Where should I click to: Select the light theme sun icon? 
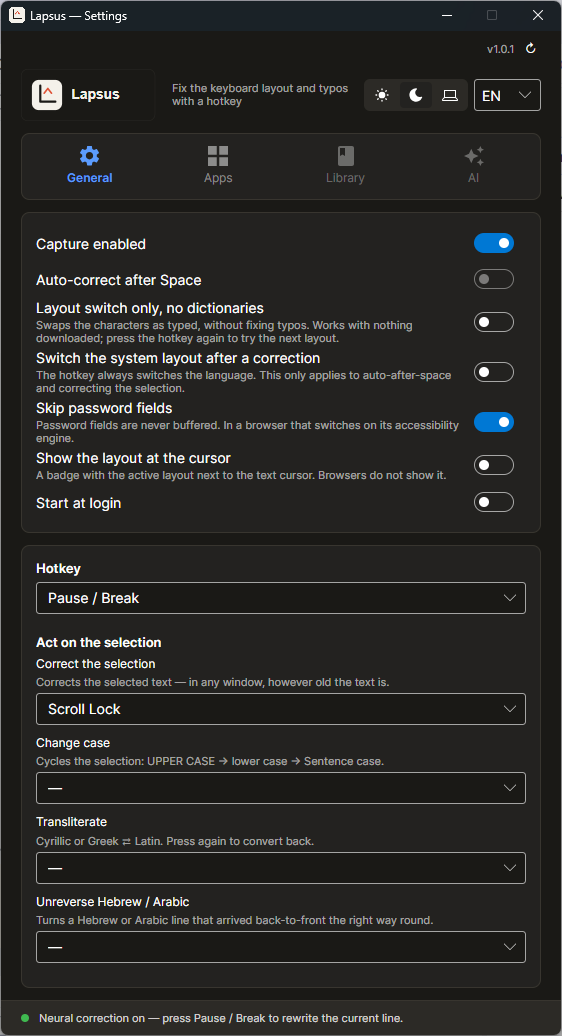point(382,95)
